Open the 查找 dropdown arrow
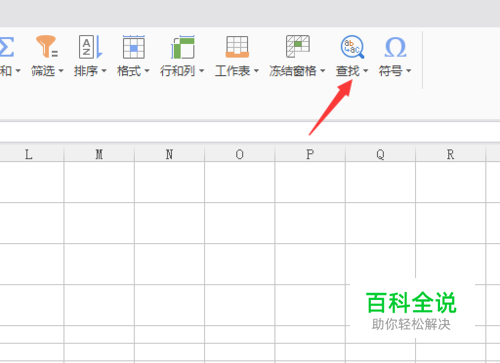This screenshot has height=363, width=500. point(366,71)
